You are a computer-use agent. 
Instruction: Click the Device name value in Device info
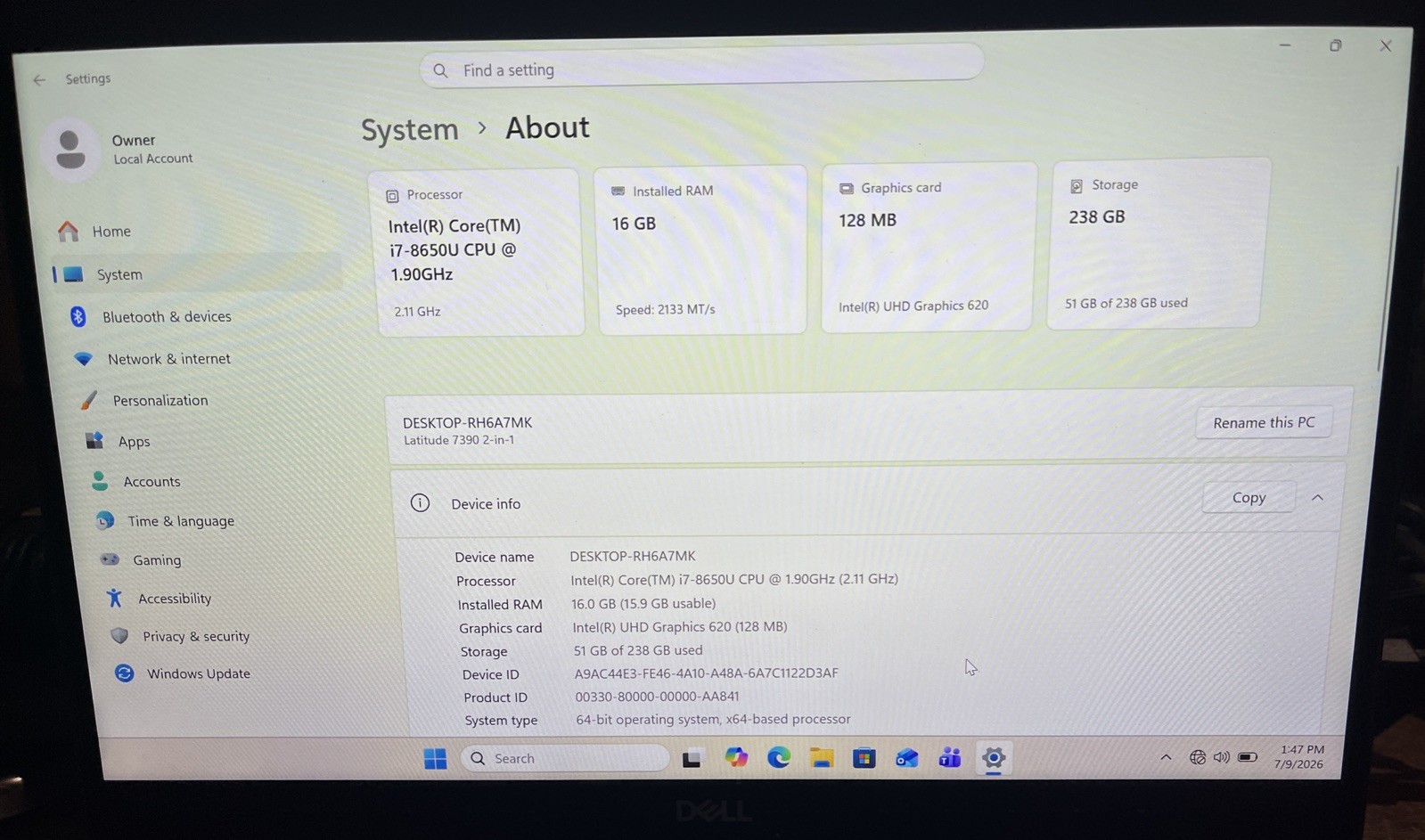(633, 555)
